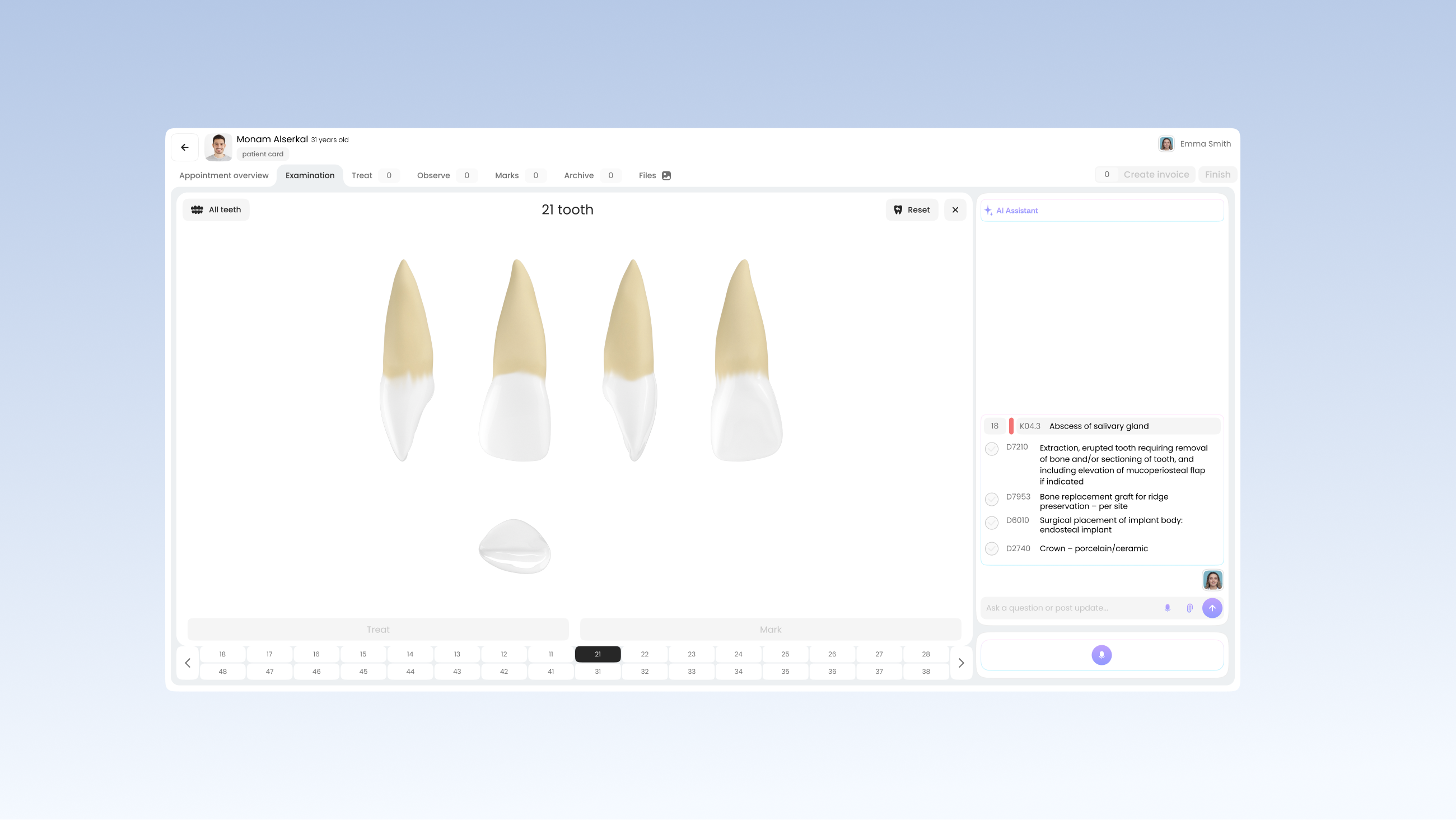The width and height of the screenshot is (1456, 820).
Task: Check the D2740 porcelain crown
Action: tap(992, 549)
